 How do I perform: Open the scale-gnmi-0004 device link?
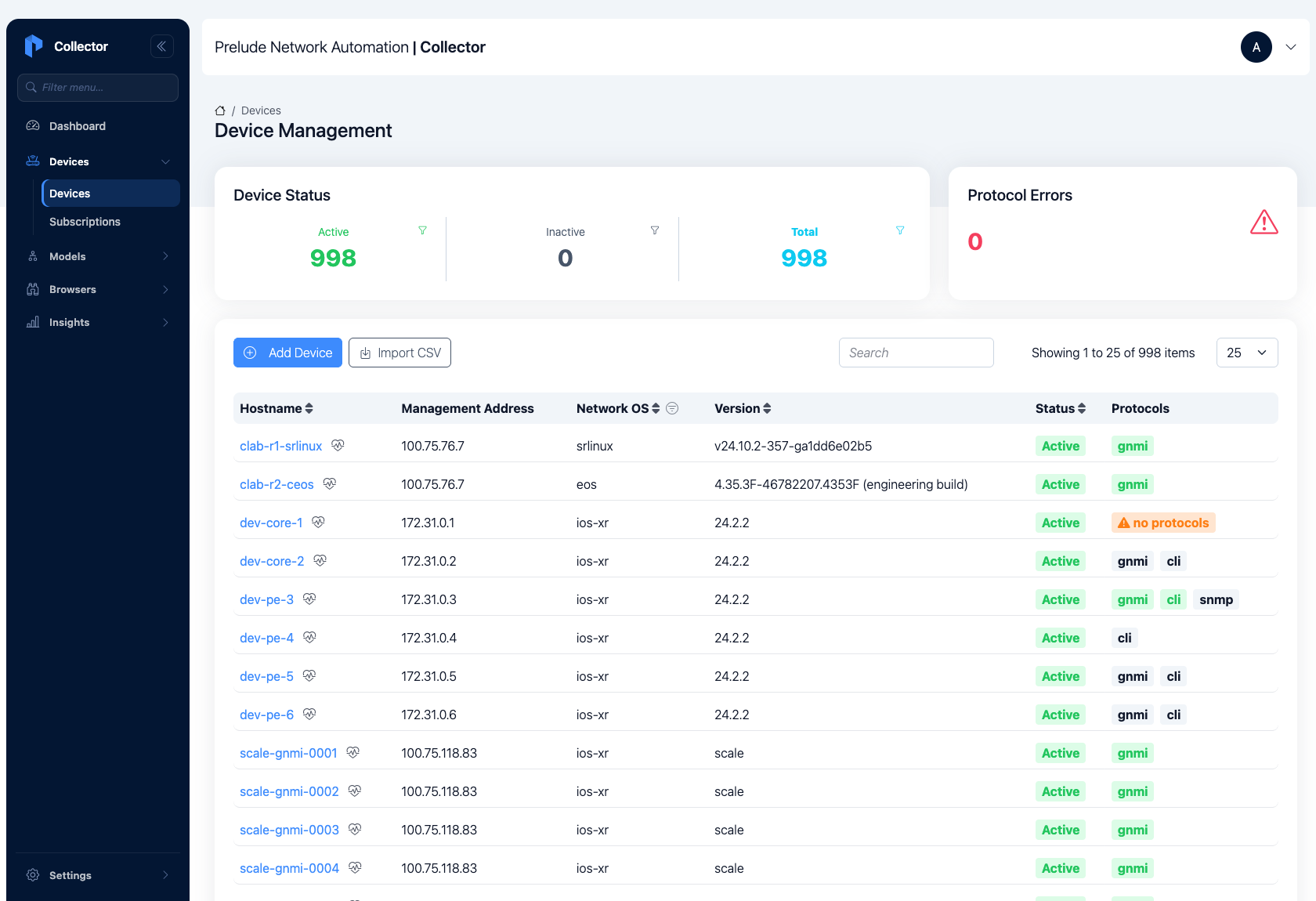[289, 868]
